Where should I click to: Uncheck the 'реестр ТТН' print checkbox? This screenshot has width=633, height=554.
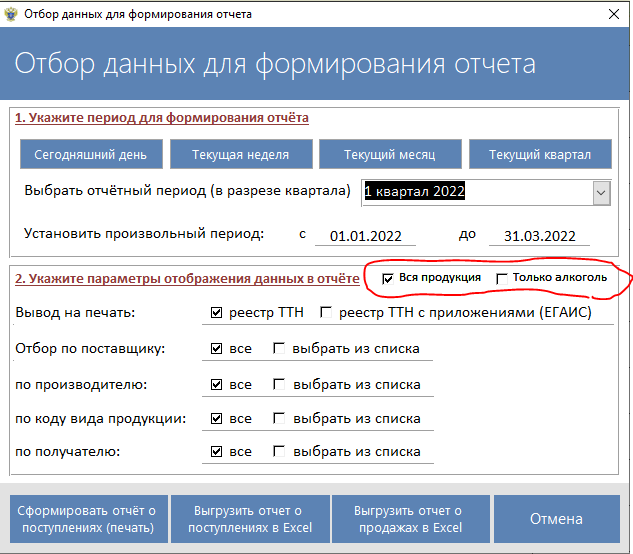(x=216, y=314)
